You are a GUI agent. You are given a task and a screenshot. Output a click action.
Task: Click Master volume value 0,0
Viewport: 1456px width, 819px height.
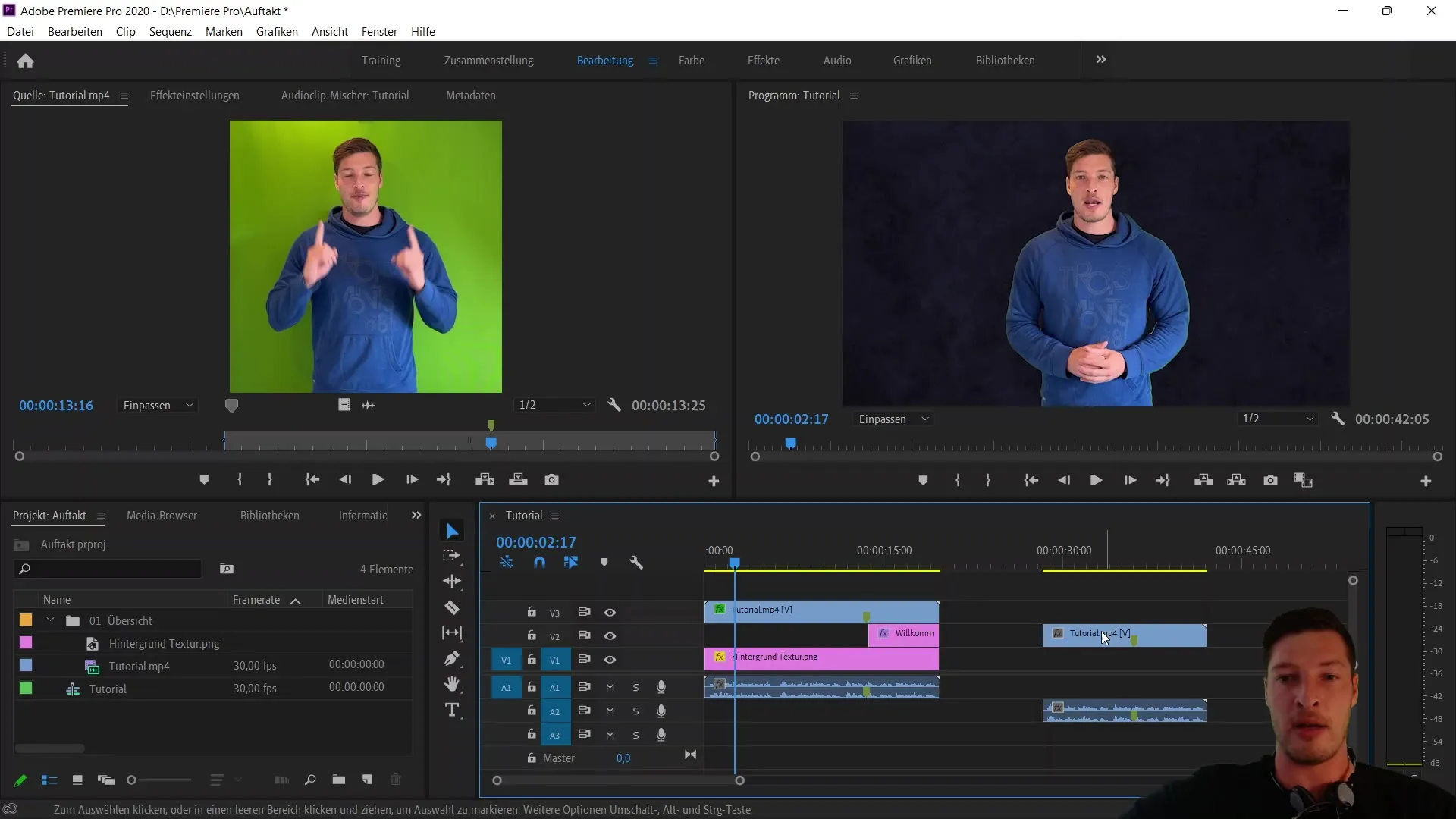click(x=623, y=758)
